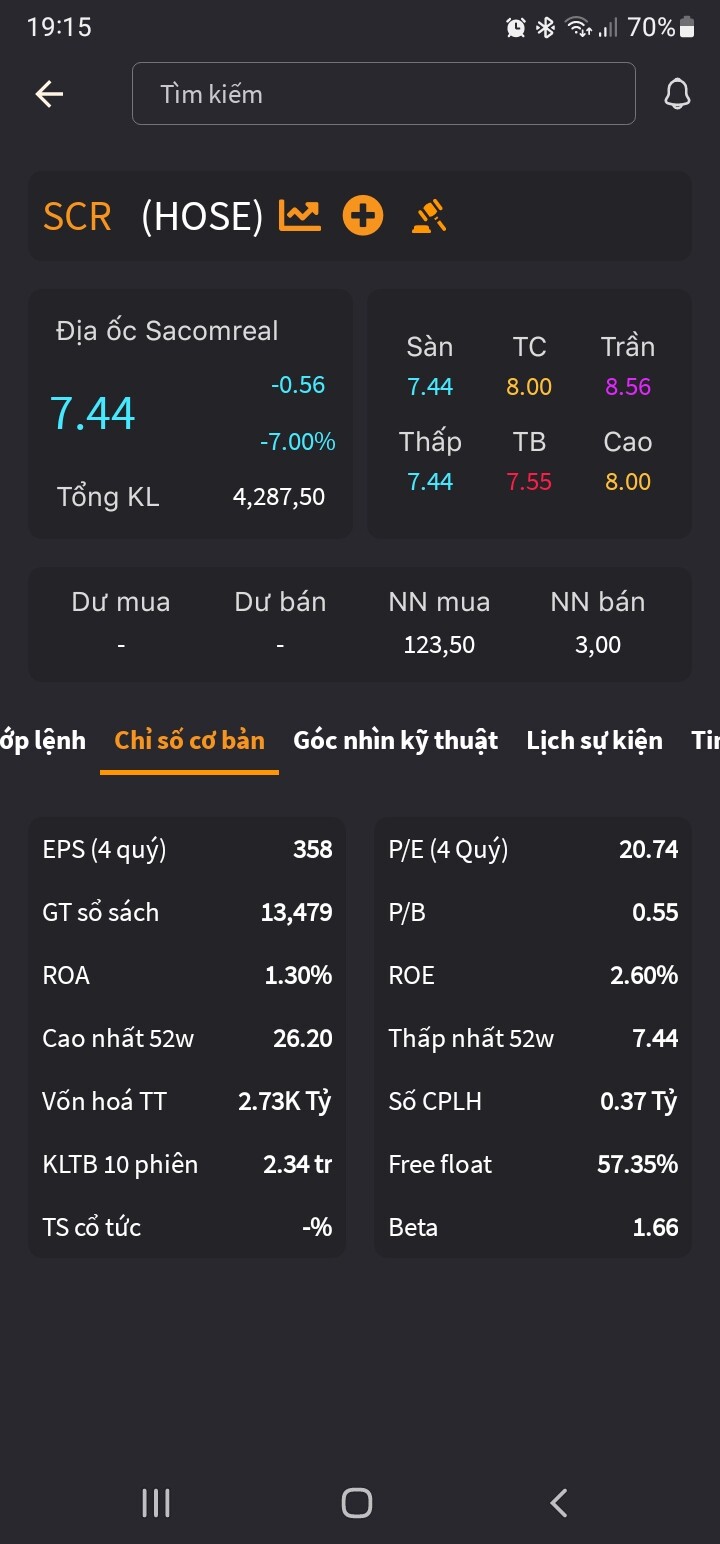Select the Lịch sự kiện tab

tap(594, 741)
